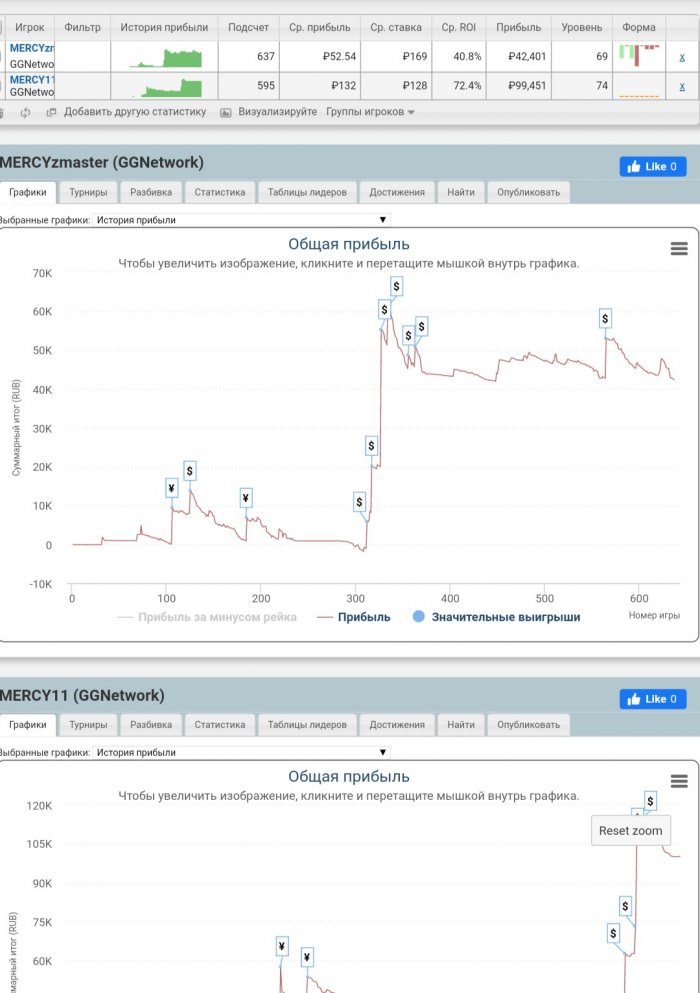Click $ marker near game 560 in MERCYzmaster chart

pos(605,319)
